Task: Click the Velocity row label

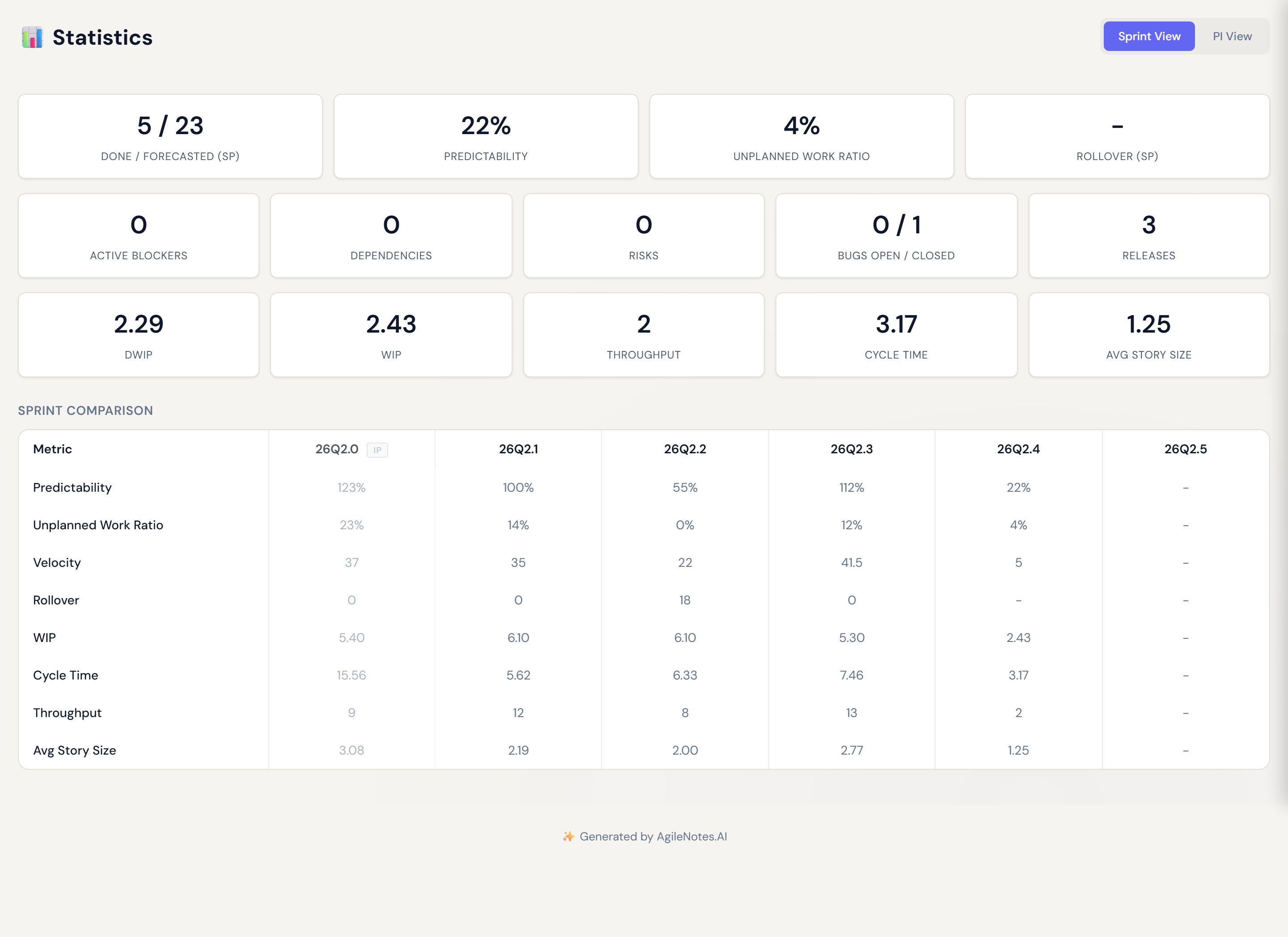Action: (x=57, y=562)
